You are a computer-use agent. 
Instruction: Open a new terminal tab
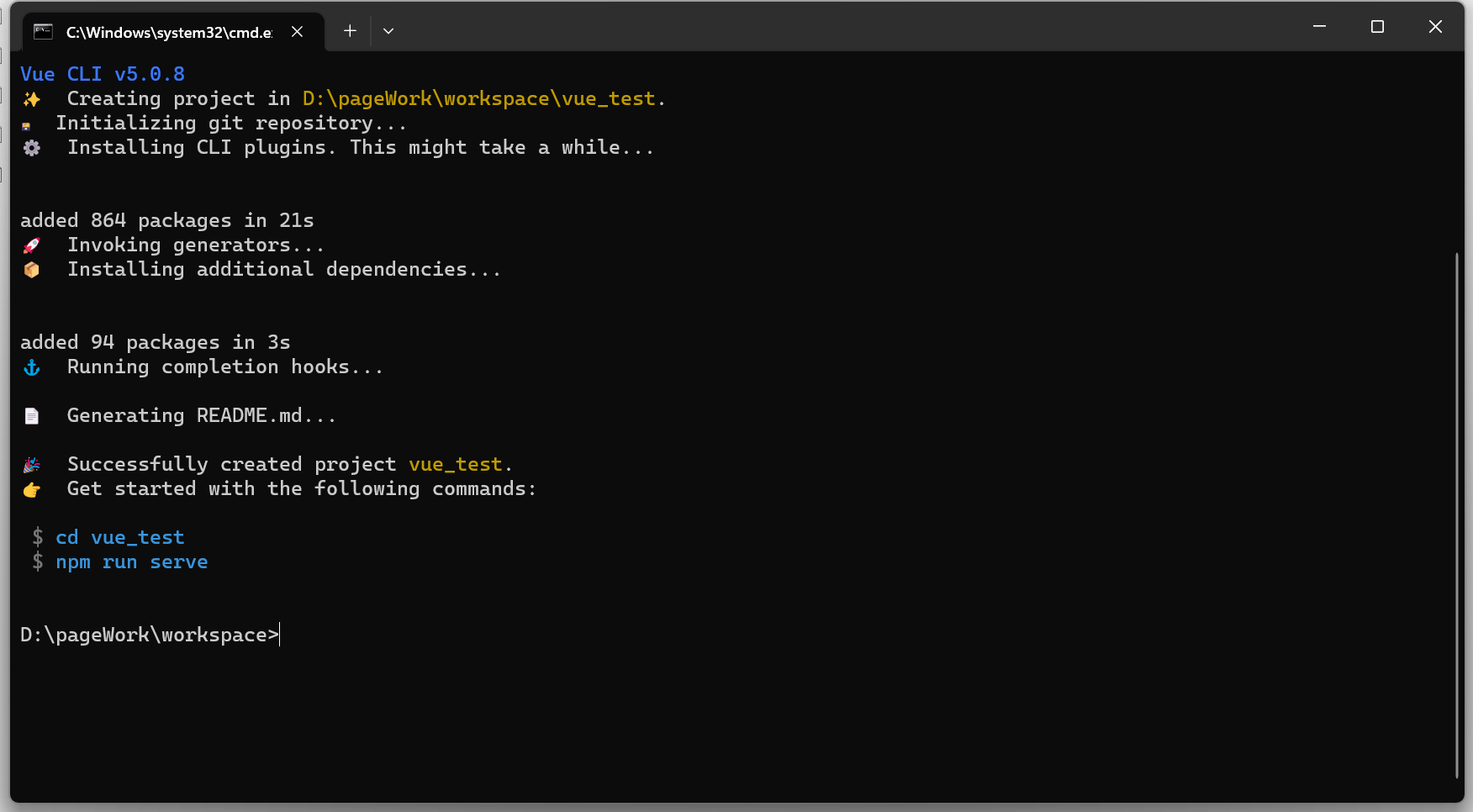pos(350,31)
